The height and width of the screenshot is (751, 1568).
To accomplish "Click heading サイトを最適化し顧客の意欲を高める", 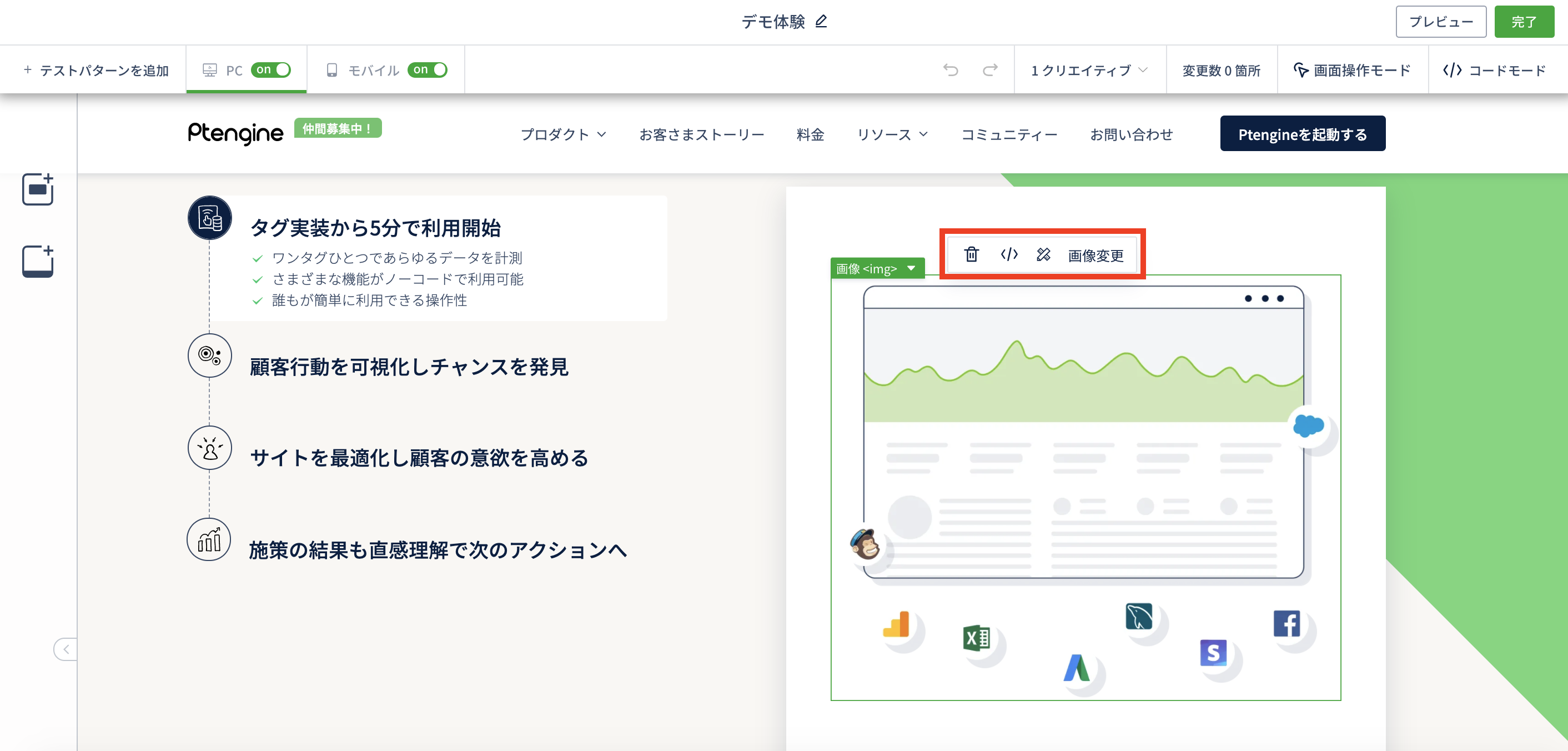I will [x=419, y=458].
